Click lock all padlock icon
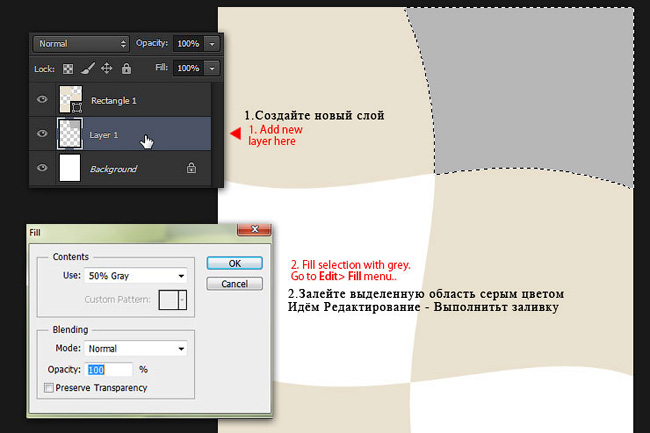The width and height of the screenshot is (650, 433). (x=126, y=68)
